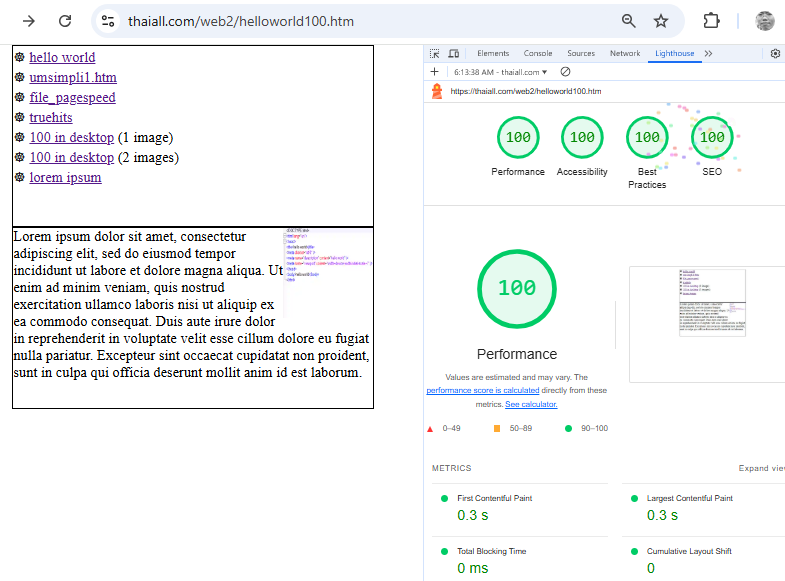Click the page screenshot thumbnail in report
The width and height of the screenshot is (785, 581).
pyautogui.click(x=711, y=302)
